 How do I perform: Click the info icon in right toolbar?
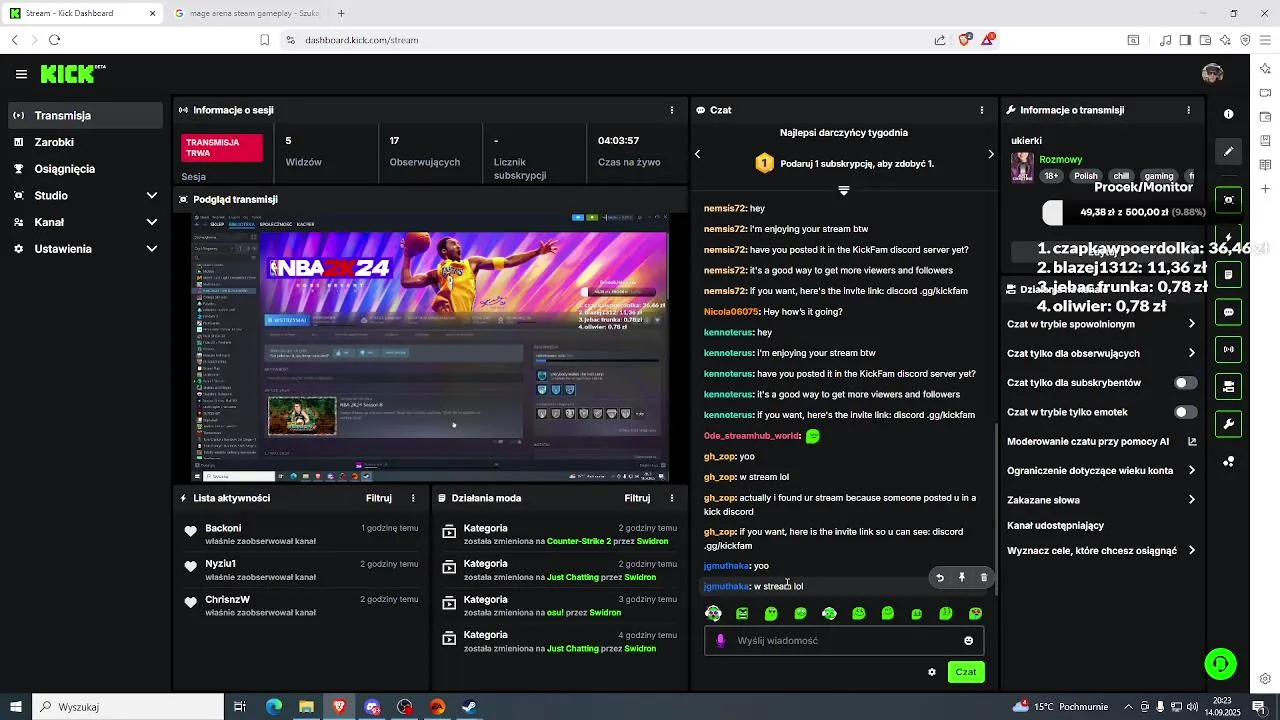tap(1228, 115)
